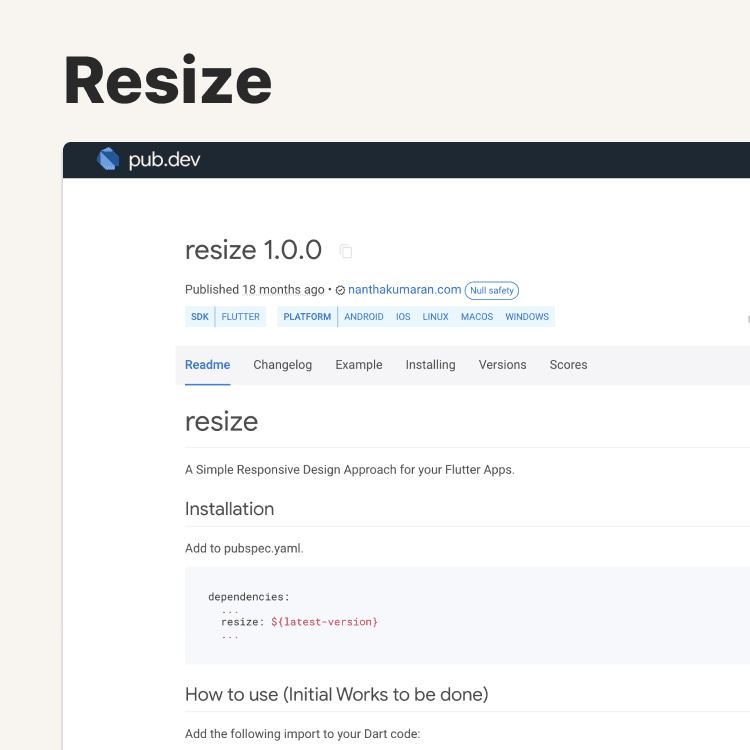The image size is (750, 750).
Task: Open the Versions tab
Action: pyautogui.click(x=503, y=365)
